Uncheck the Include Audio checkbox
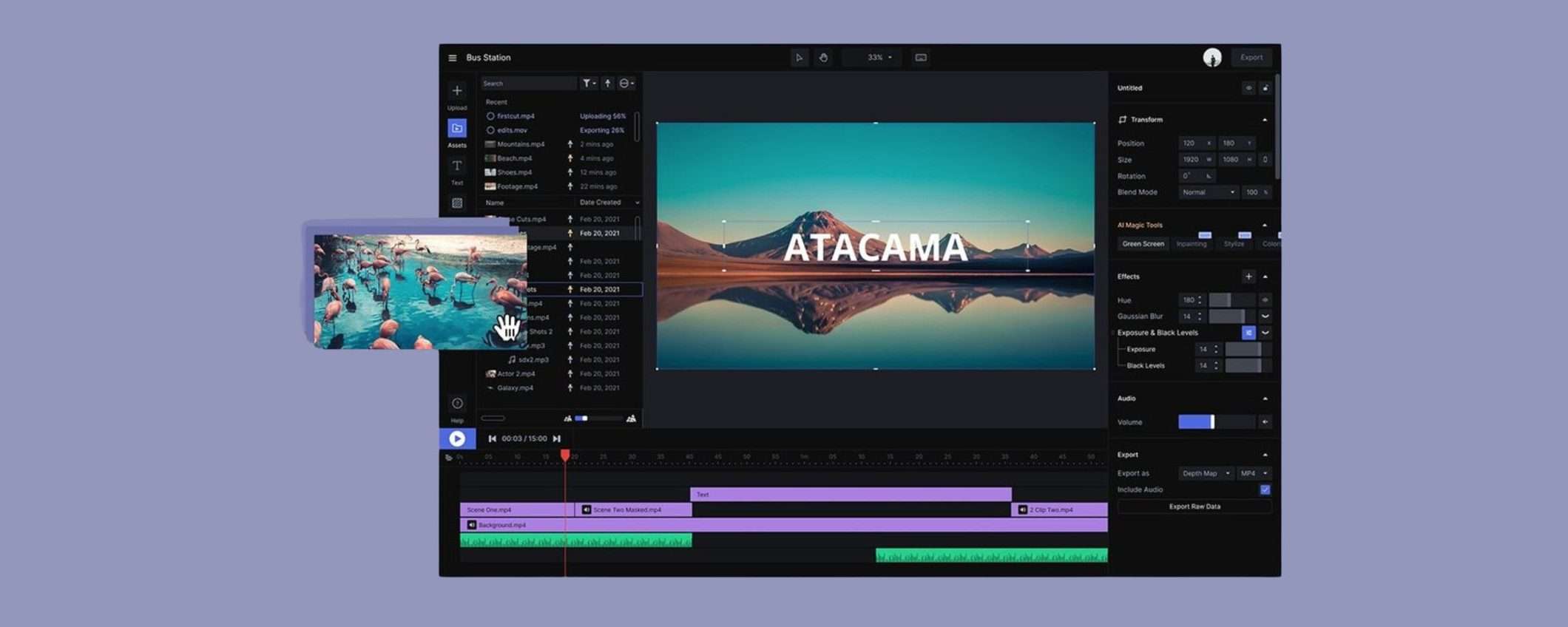 1265,489
